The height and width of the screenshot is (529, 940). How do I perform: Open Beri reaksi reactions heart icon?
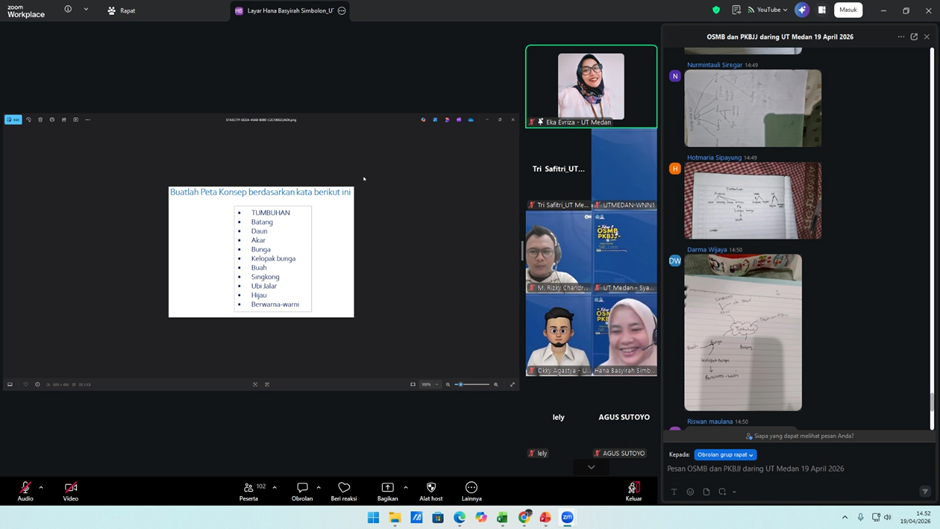[344, 488]
